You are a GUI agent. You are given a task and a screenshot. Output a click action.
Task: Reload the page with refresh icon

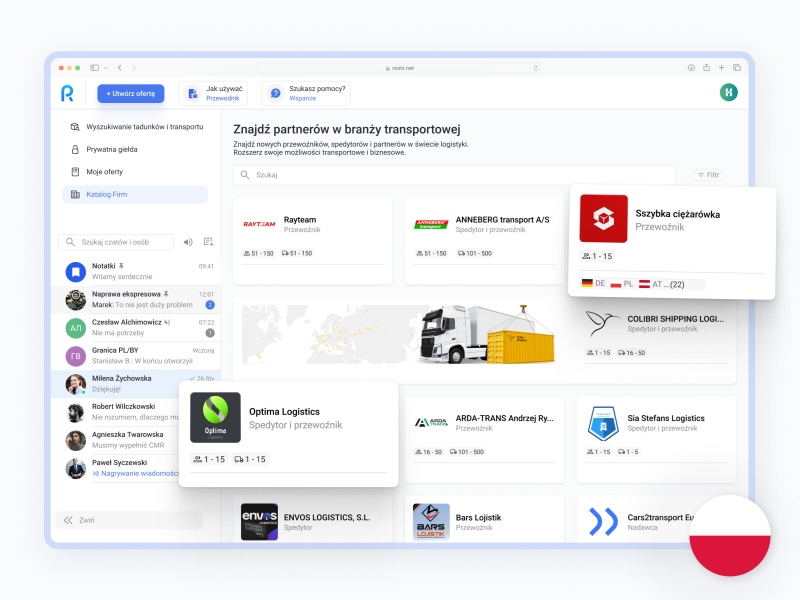click(x=536, y=68)
